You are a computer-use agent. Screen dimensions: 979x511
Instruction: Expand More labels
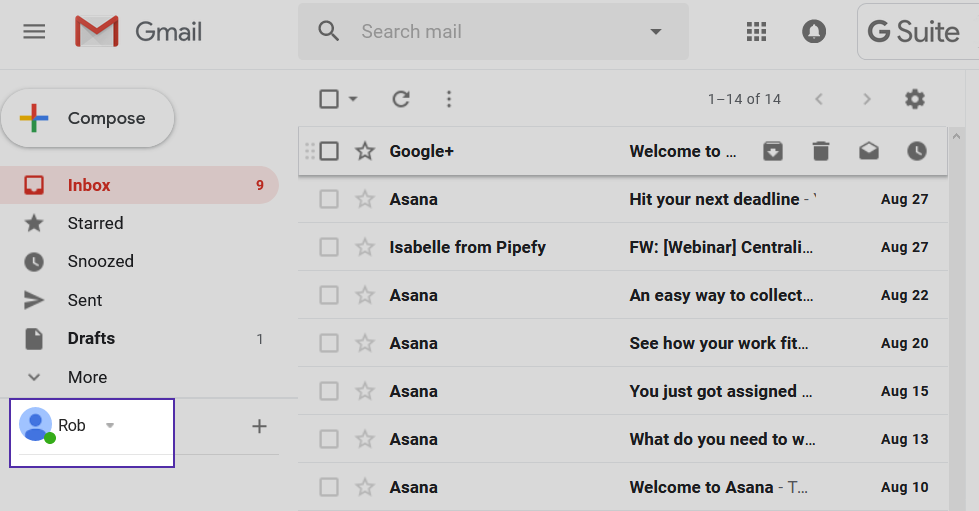[x=139, y=377]
